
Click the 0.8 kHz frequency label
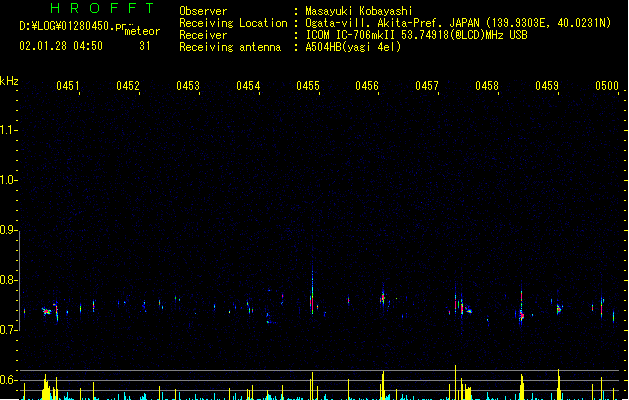8,280
